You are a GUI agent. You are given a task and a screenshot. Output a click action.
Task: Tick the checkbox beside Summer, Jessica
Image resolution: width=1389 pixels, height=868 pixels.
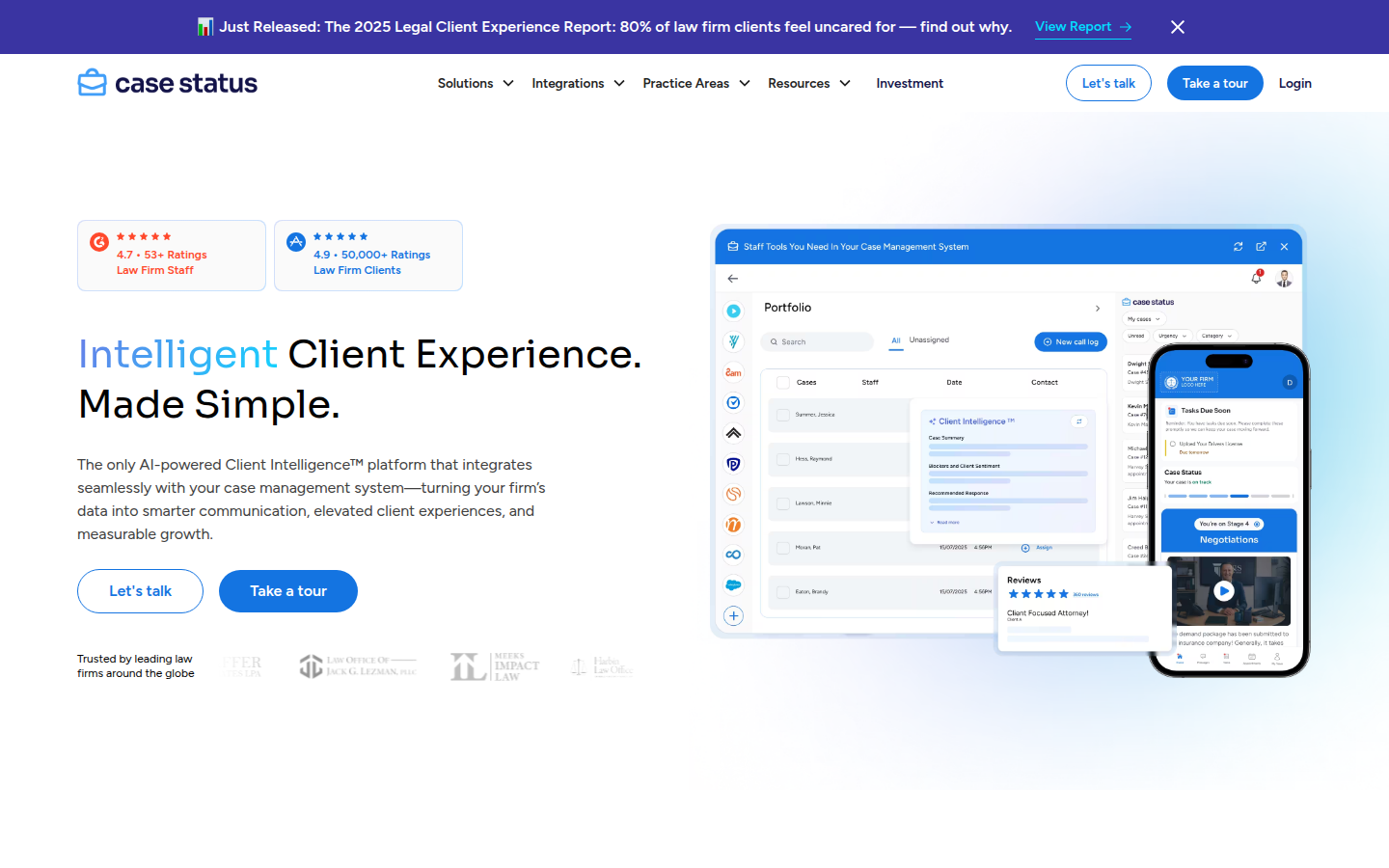click(783, 415)
